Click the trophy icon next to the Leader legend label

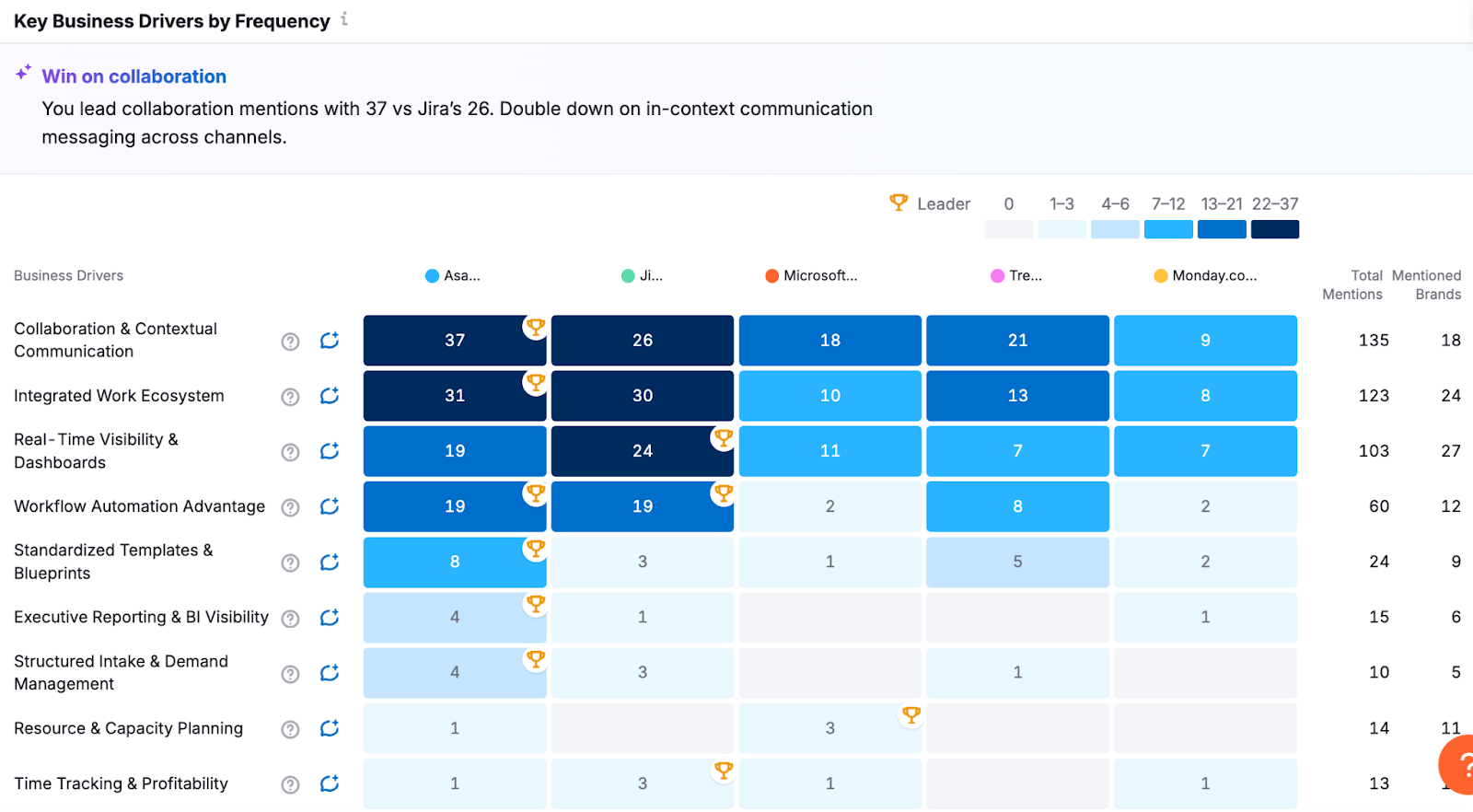pyautogui.click(x=898, y=203)
